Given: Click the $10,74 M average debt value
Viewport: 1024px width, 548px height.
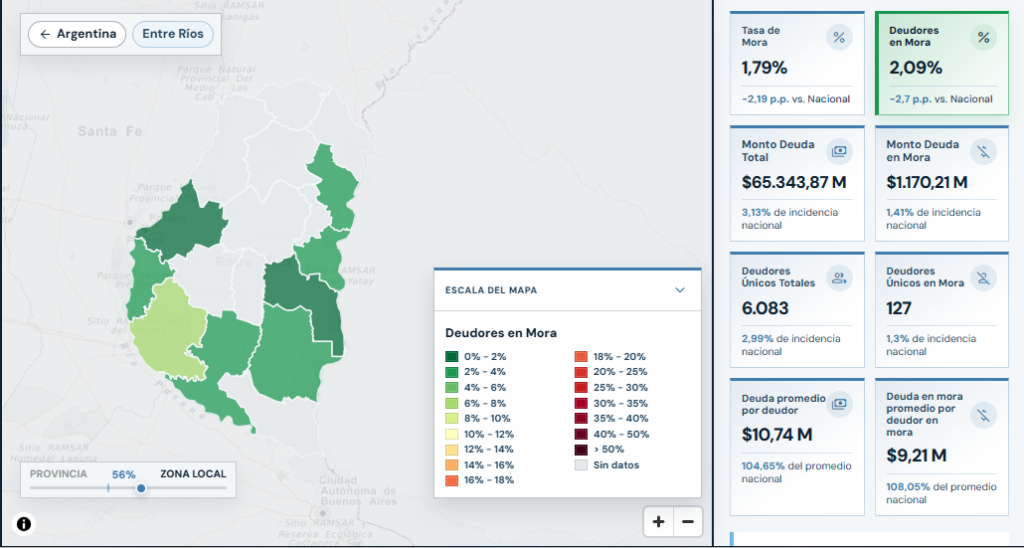Looking at the screenshot, I should point(776,434).
